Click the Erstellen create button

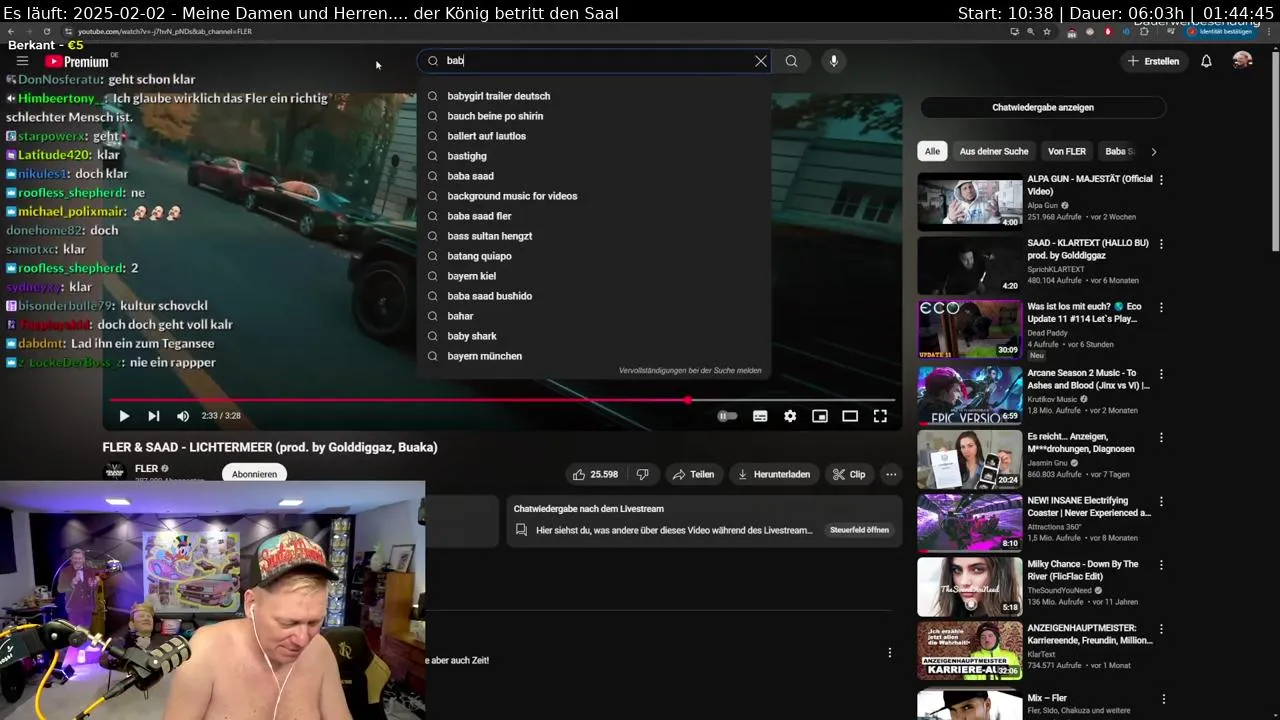tap(1153, 61)
